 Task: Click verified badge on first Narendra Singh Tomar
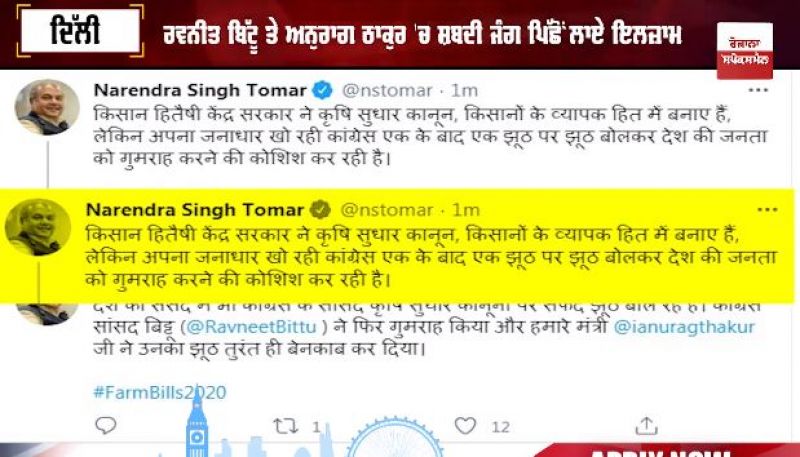(322, 90)
